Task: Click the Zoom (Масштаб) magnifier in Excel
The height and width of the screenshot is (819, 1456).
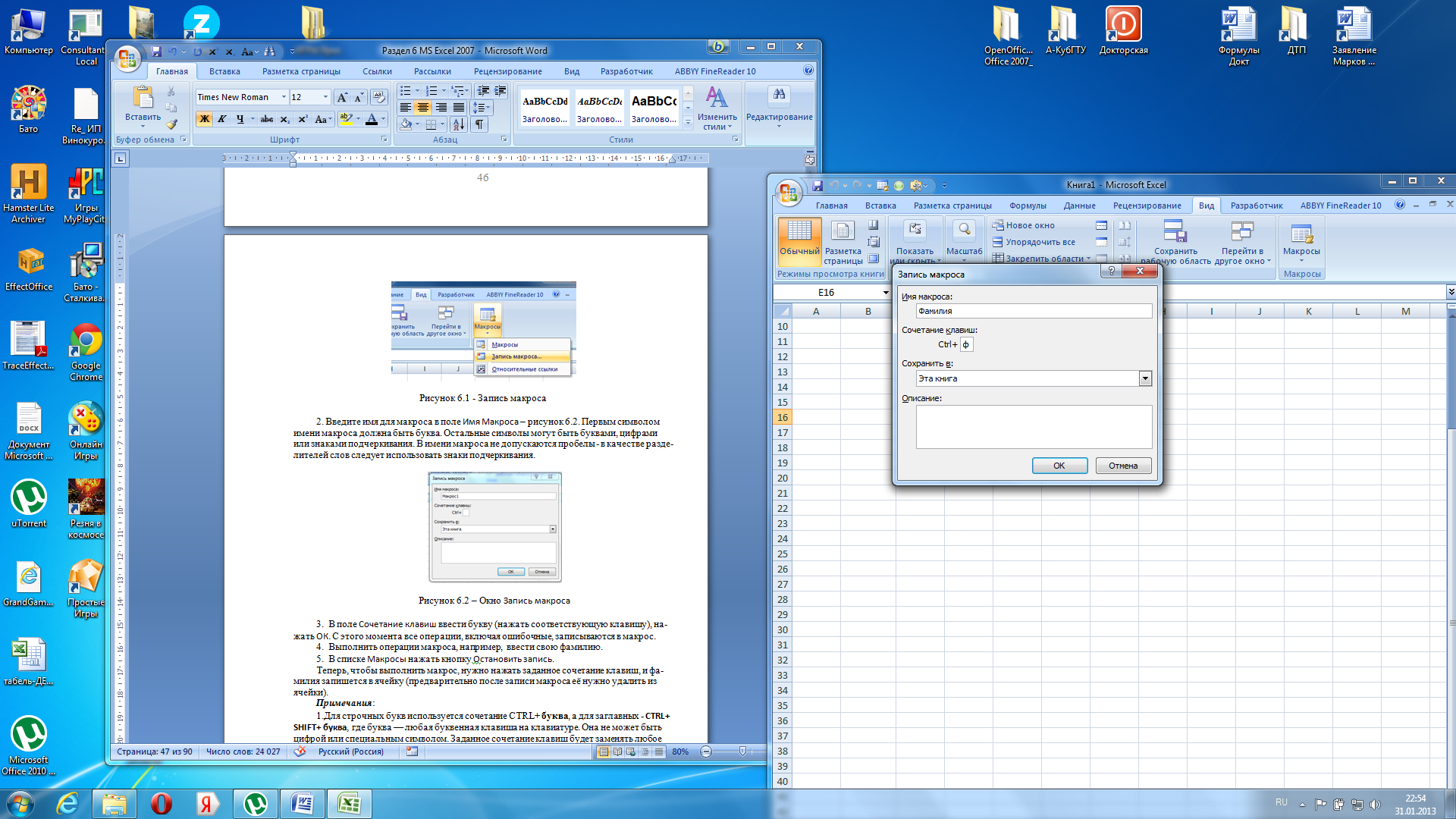Action: [x=964, y=231]
